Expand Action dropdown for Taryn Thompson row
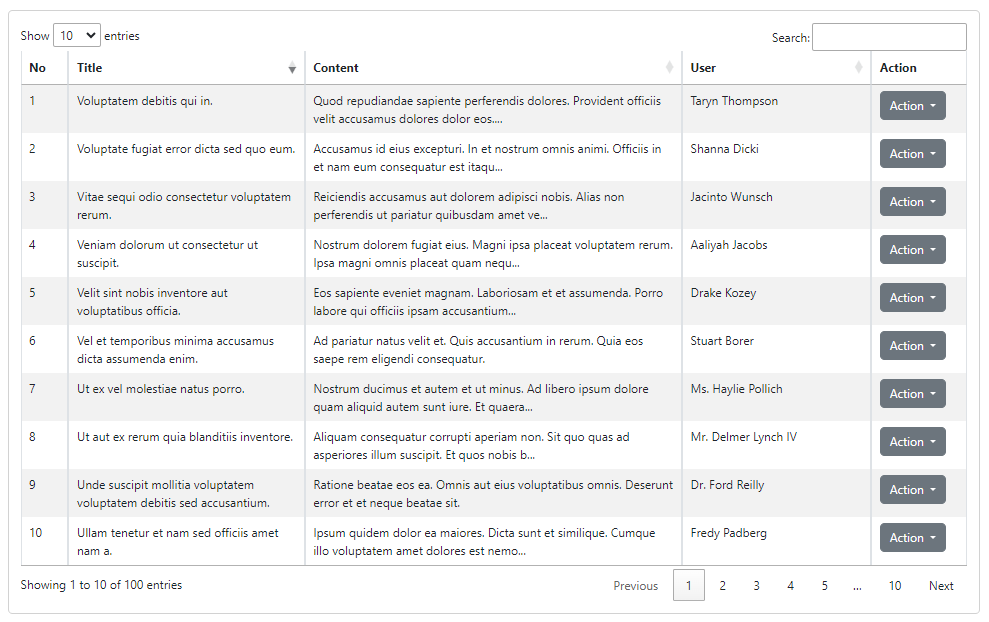Viewport: 989px width, 622px height. pos(913,106)
